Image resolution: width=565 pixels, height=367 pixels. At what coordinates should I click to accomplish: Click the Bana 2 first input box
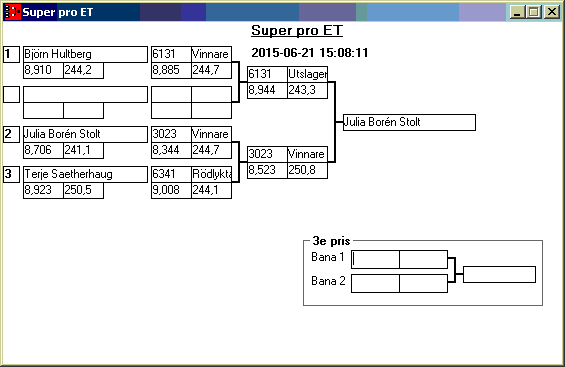[x=375, y=283]
